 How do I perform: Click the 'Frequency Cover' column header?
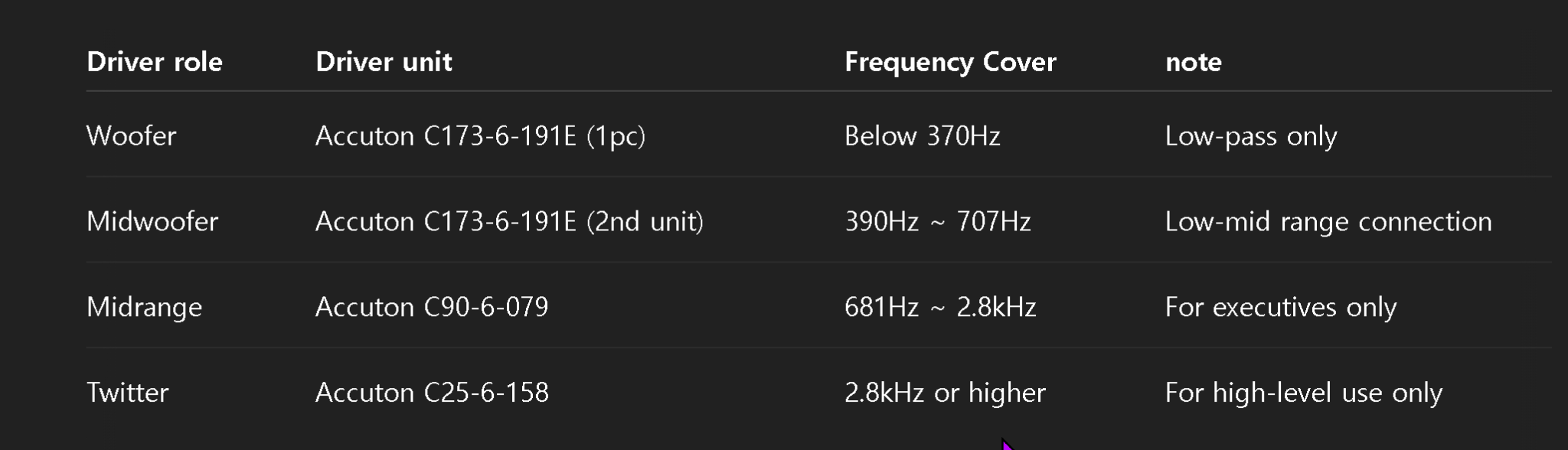pos(950,62)
